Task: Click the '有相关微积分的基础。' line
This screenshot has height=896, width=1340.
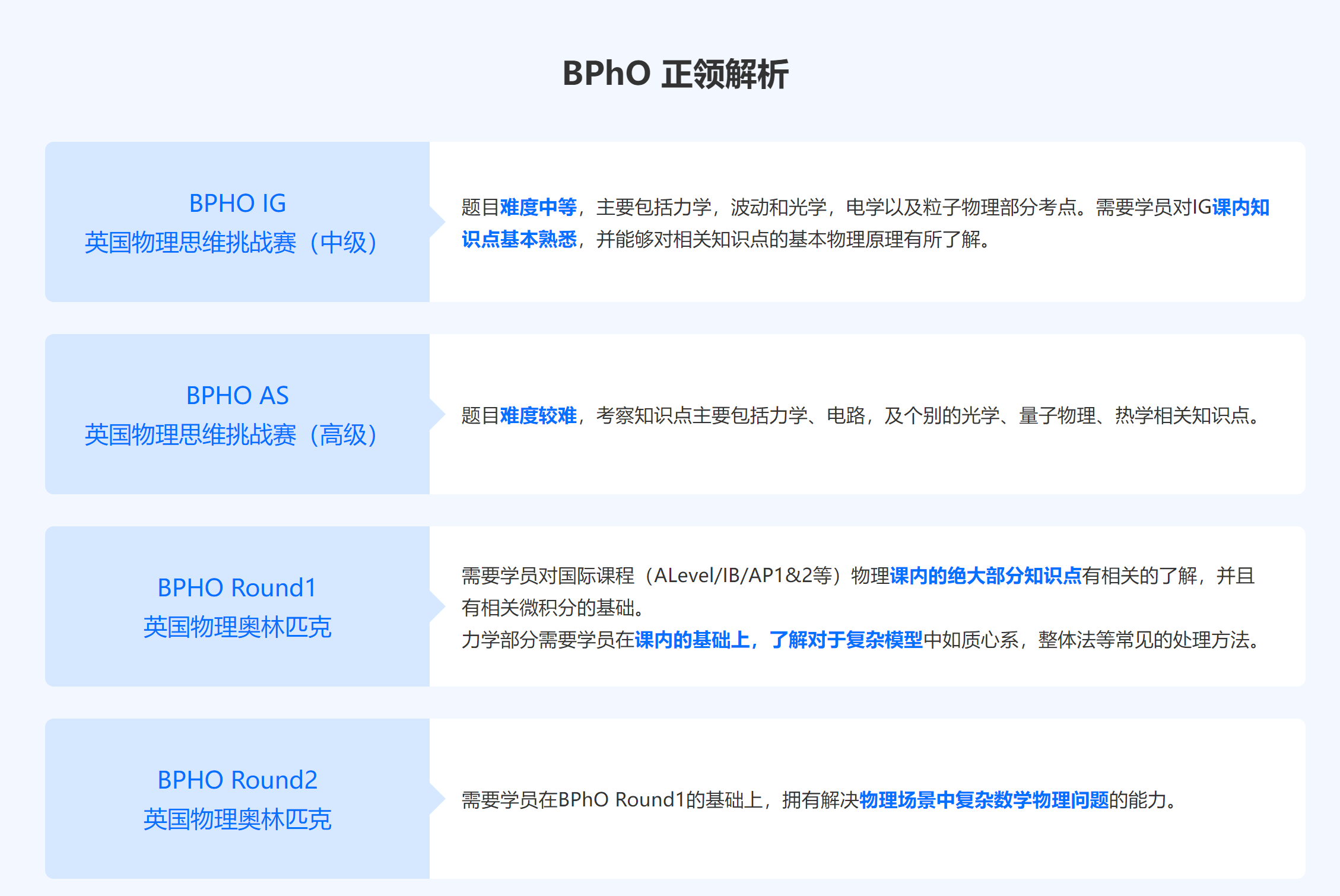Action: tap(552, 608)
